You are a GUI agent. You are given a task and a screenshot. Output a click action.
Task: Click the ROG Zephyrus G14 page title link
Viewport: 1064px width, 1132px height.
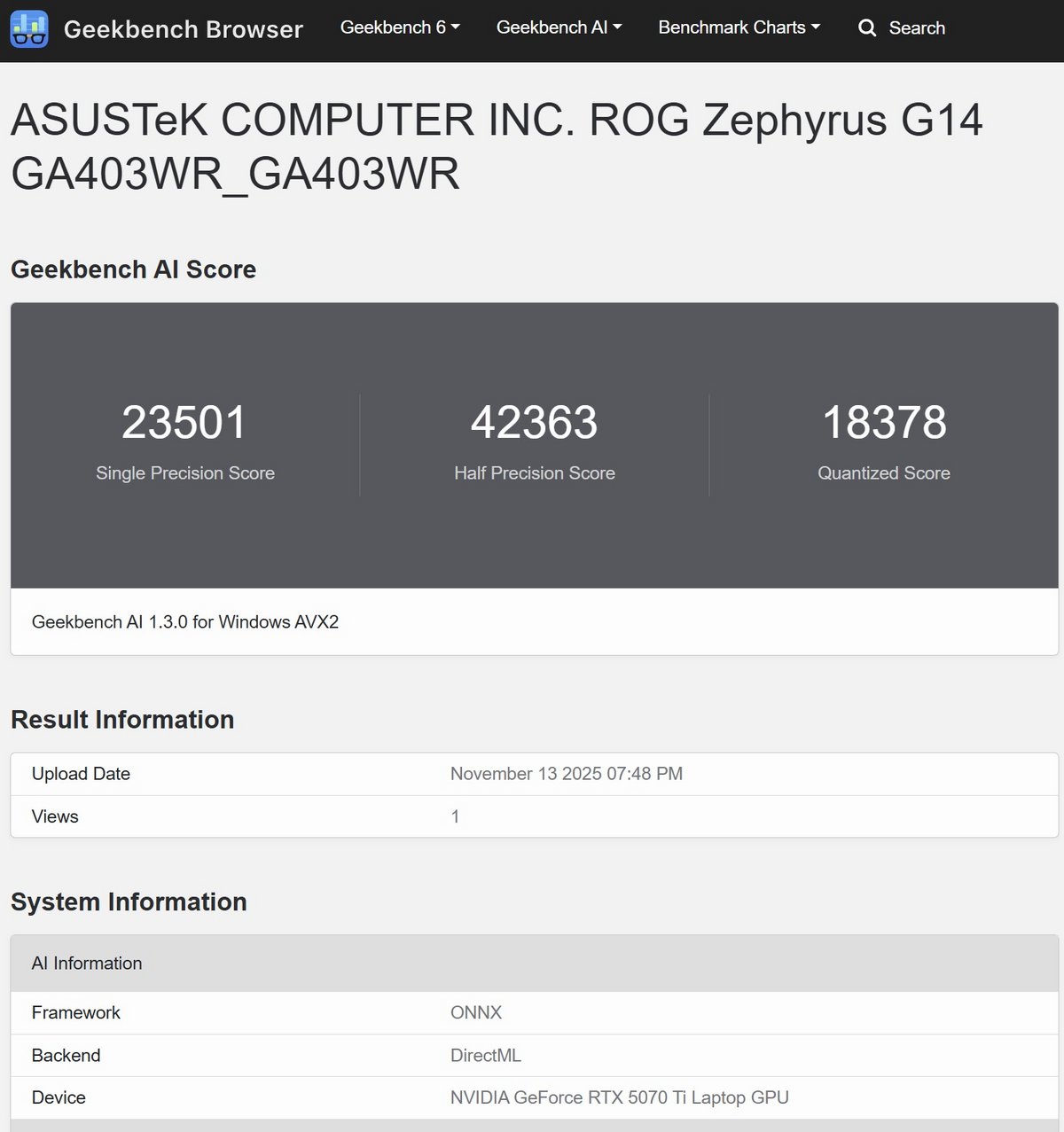(x=497, y=146)
